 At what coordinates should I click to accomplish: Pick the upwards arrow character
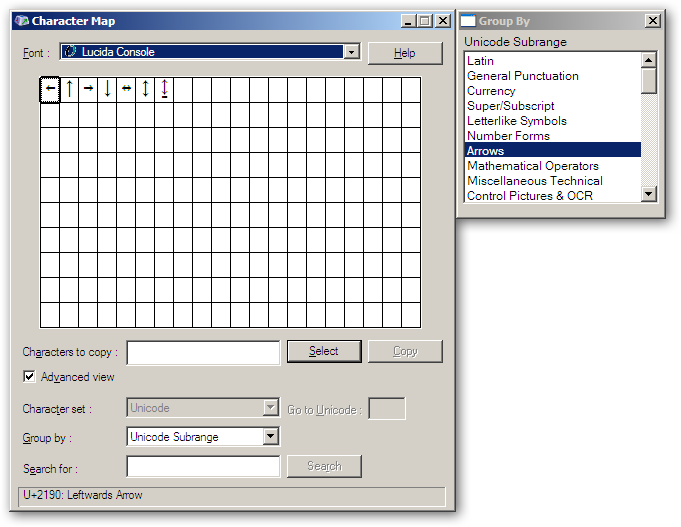point(69,89)
